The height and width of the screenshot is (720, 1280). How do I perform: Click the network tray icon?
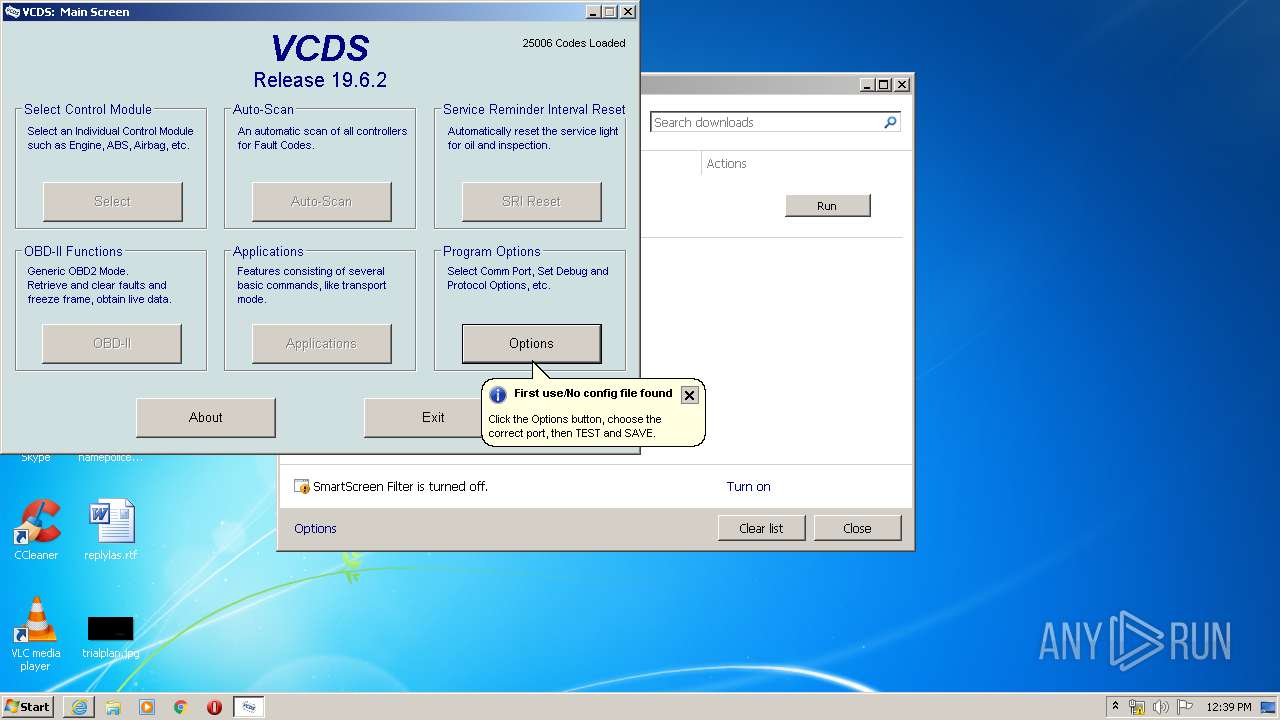(1137, 707)
